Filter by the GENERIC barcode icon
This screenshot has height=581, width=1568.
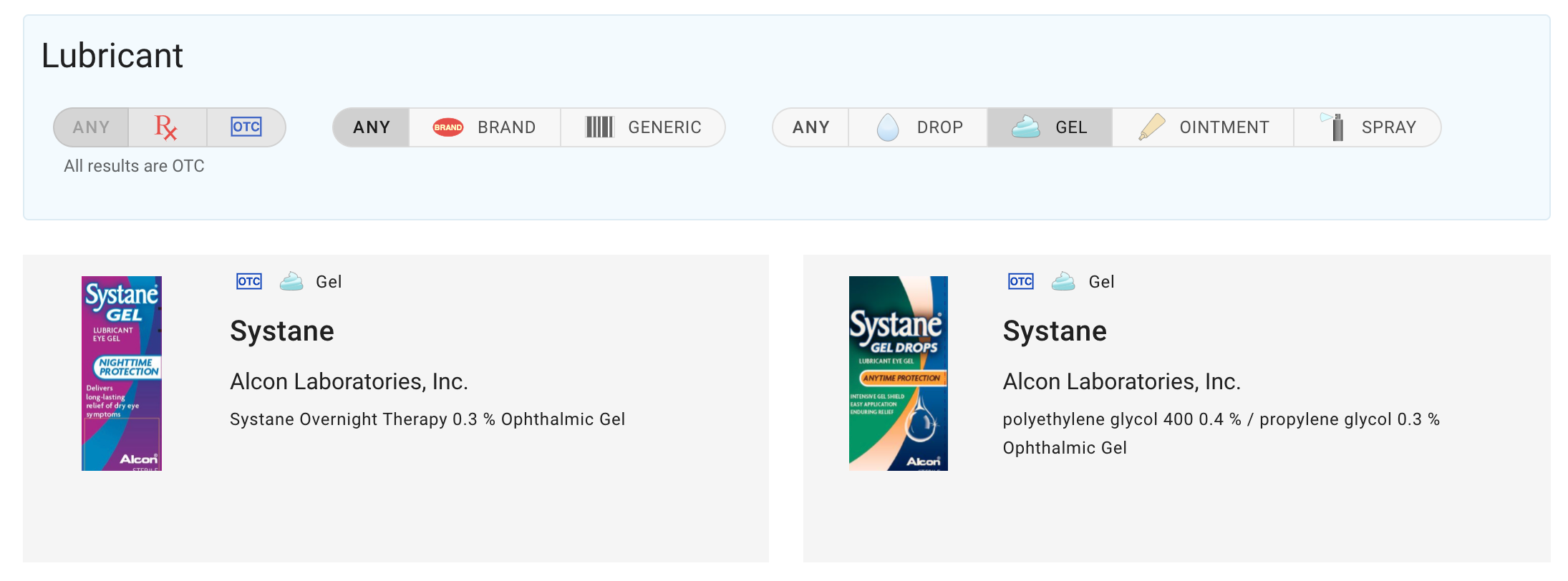click(x=599, y=127)
